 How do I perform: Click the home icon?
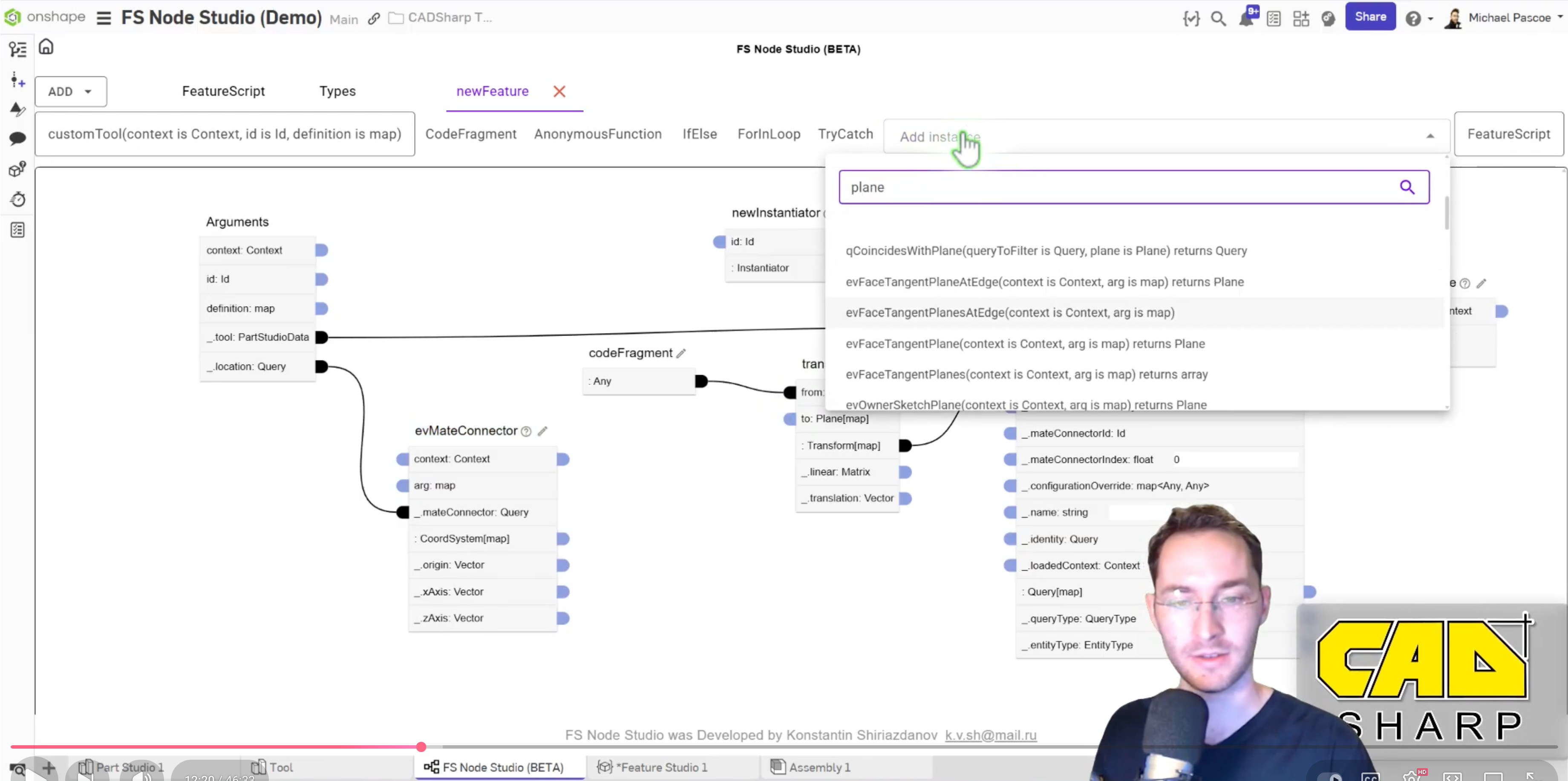tap(46, 47)
